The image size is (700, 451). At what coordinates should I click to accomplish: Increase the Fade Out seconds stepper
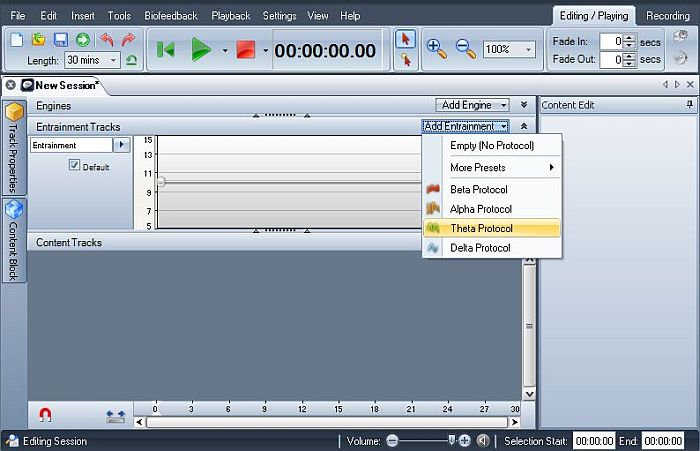coord(629,56)
